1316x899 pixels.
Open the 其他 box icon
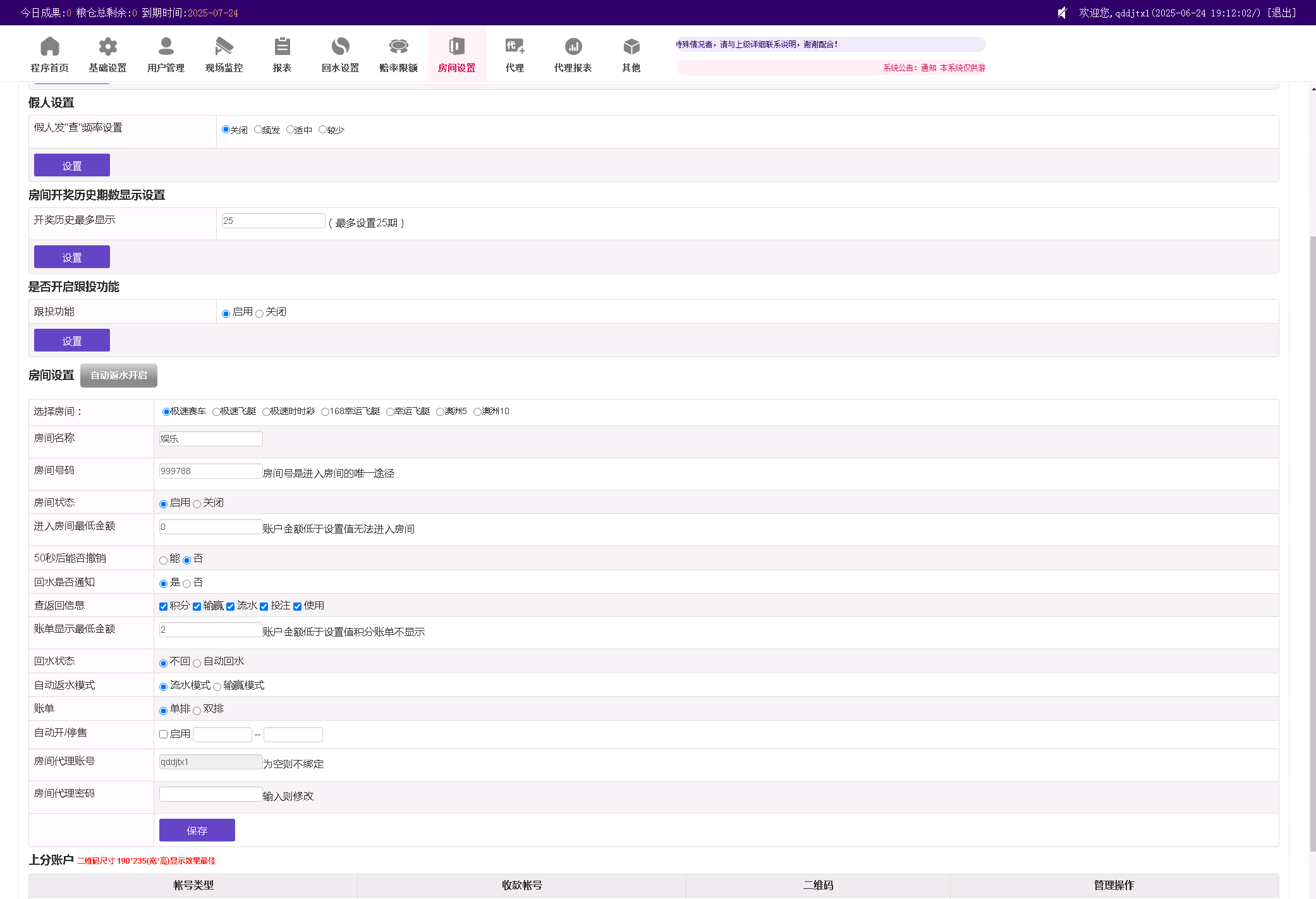631,47
